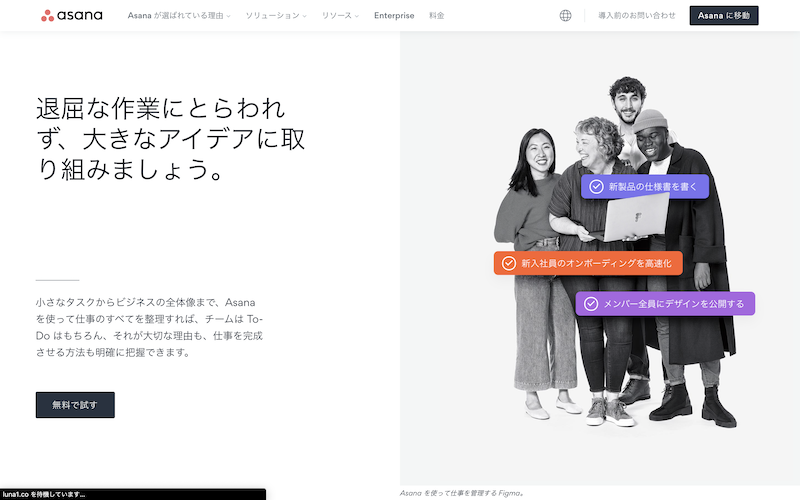The image size is (800, 500).
Task: Click check icon on 新製品の仕様書を書く tag
Action: coord(596,187)
